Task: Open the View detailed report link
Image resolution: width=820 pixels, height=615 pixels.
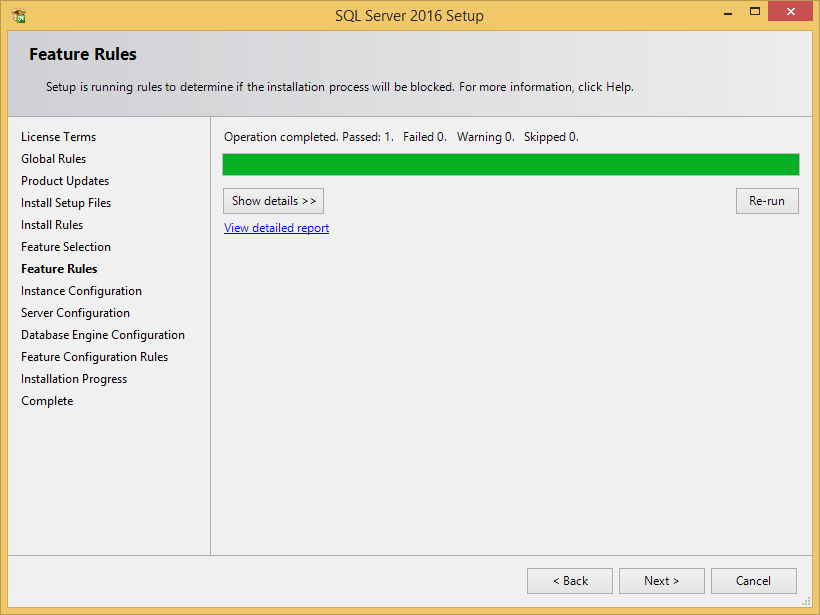Action: pos(277,228)
